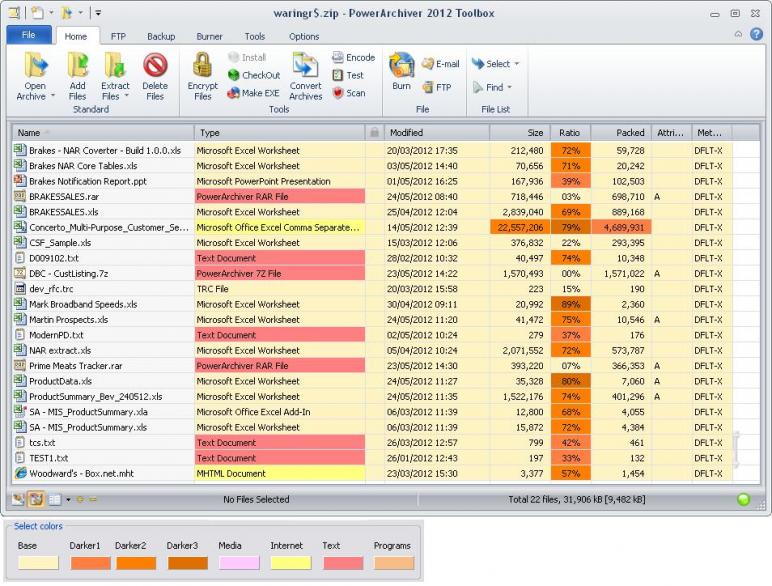Pick the Text color swatch
Screen dimensions: 772x586
point(343,563)
